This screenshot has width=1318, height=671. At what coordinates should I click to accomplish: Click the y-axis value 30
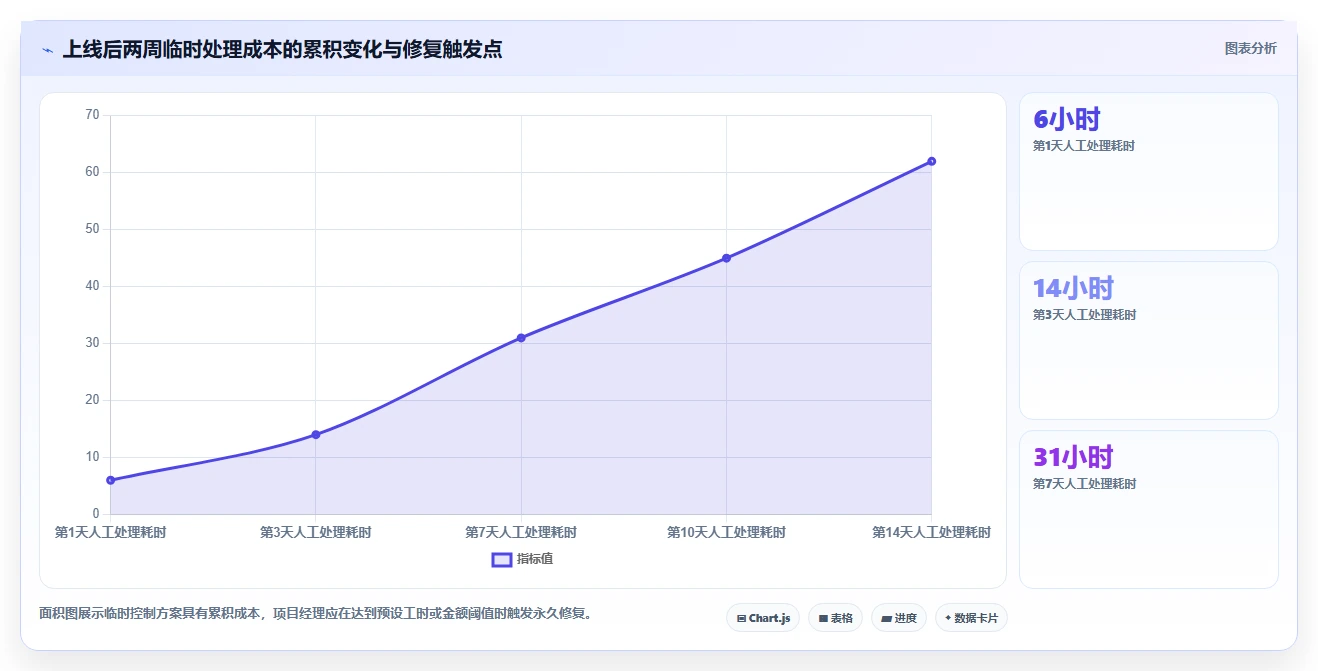click(92, 343)
